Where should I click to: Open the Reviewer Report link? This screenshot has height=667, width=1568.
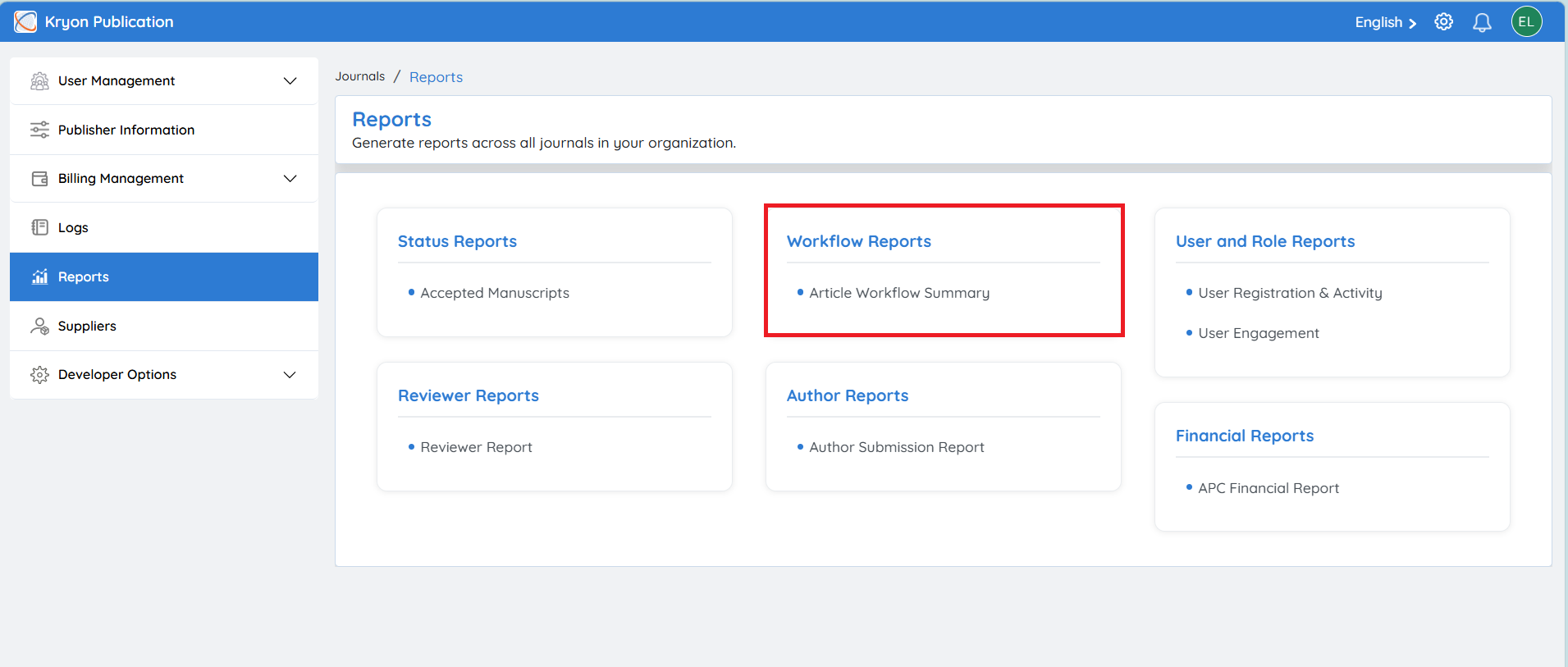click(476, 447)
